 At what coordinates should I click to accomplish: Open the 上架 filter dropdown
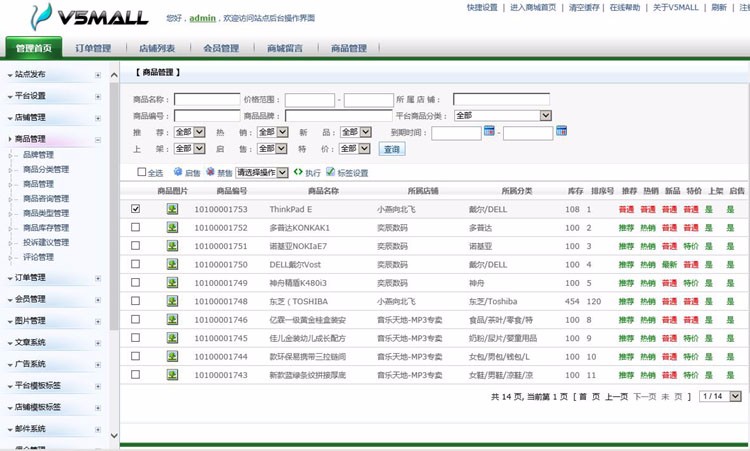(189, 149)
